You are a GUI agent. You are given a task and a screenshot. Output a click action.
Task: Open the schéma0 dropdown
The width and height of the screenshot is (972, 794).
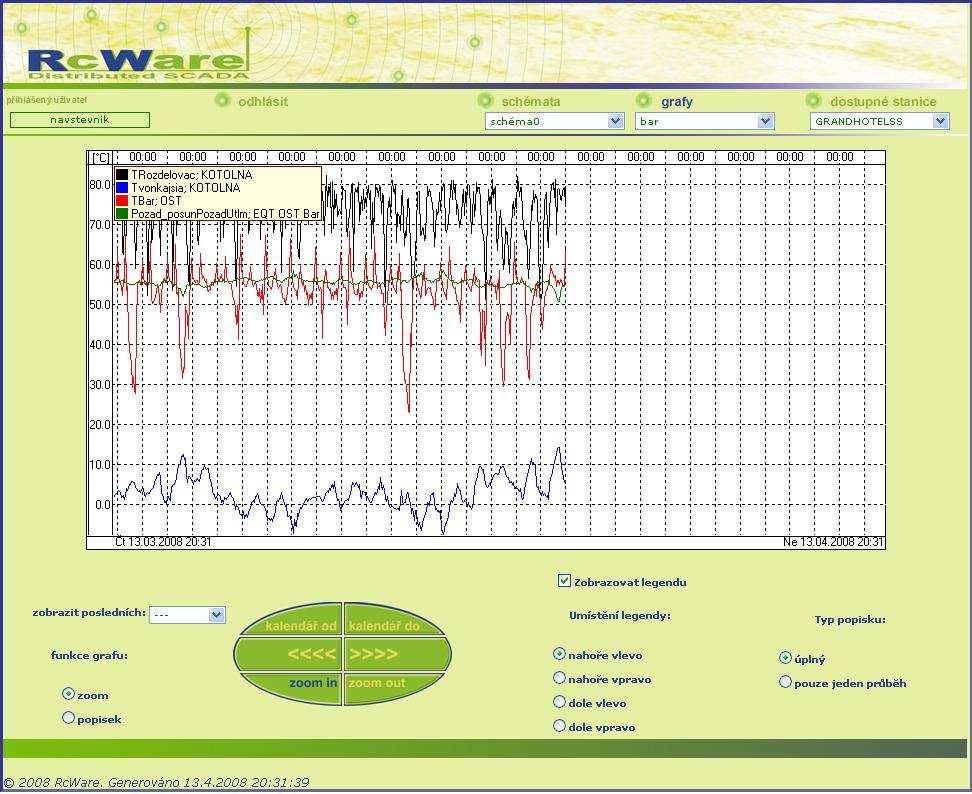pyautogui.click(x=554, y=121)
